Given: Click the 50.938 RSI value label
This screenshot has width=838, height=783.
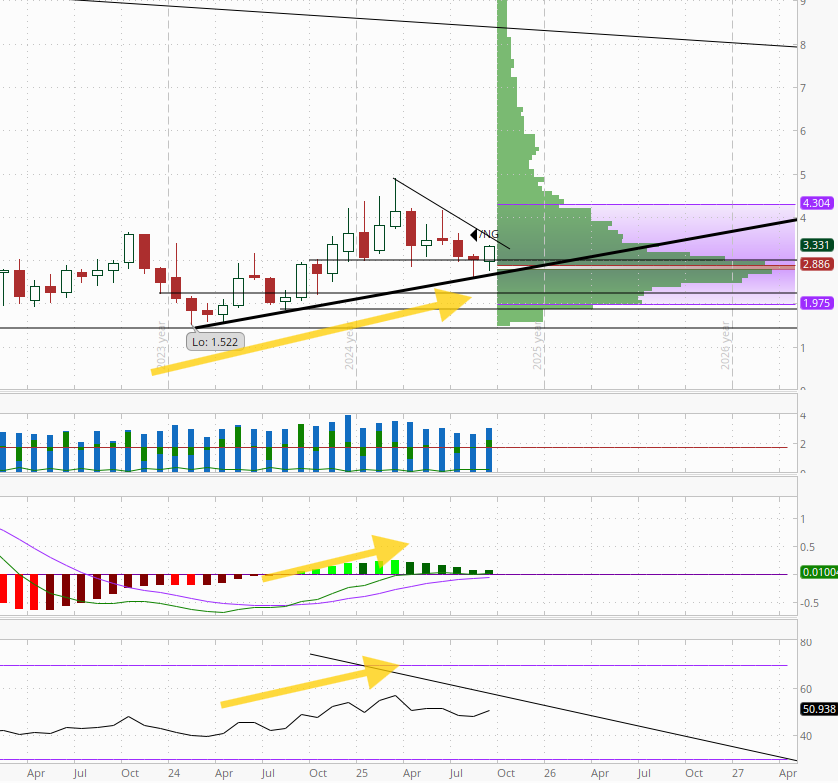Looking at the screenshot, I should [819, 709].
